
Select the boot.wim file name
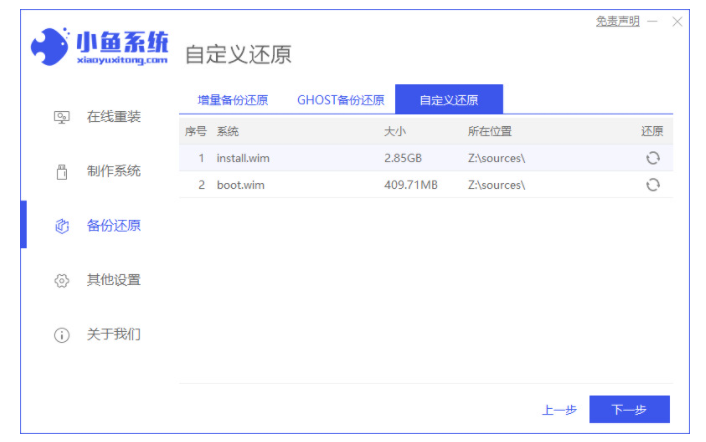[x=240, y=185]
